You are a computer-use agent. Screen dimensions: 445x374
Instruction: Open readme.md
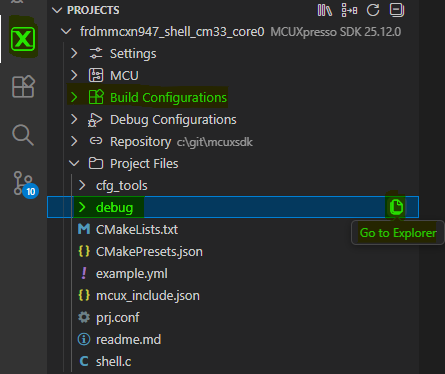pos(129,340)
